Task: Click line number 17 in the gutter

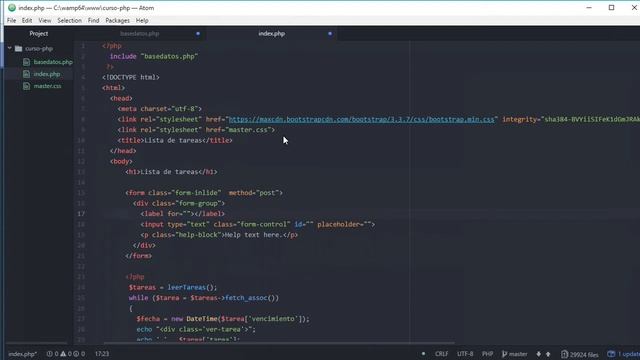Action: click(x=81, y=213)
